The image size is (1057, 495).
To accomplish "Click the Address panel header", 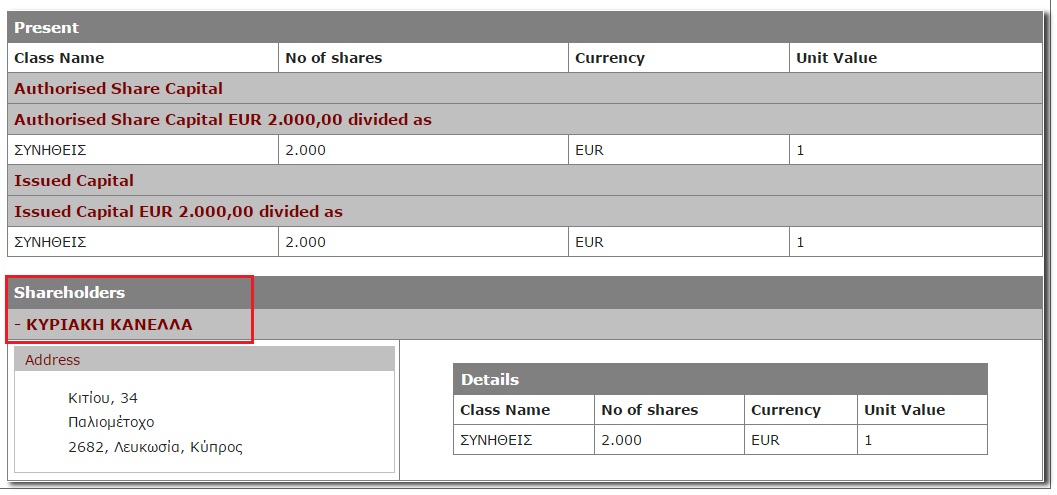I will click(53, 360).
